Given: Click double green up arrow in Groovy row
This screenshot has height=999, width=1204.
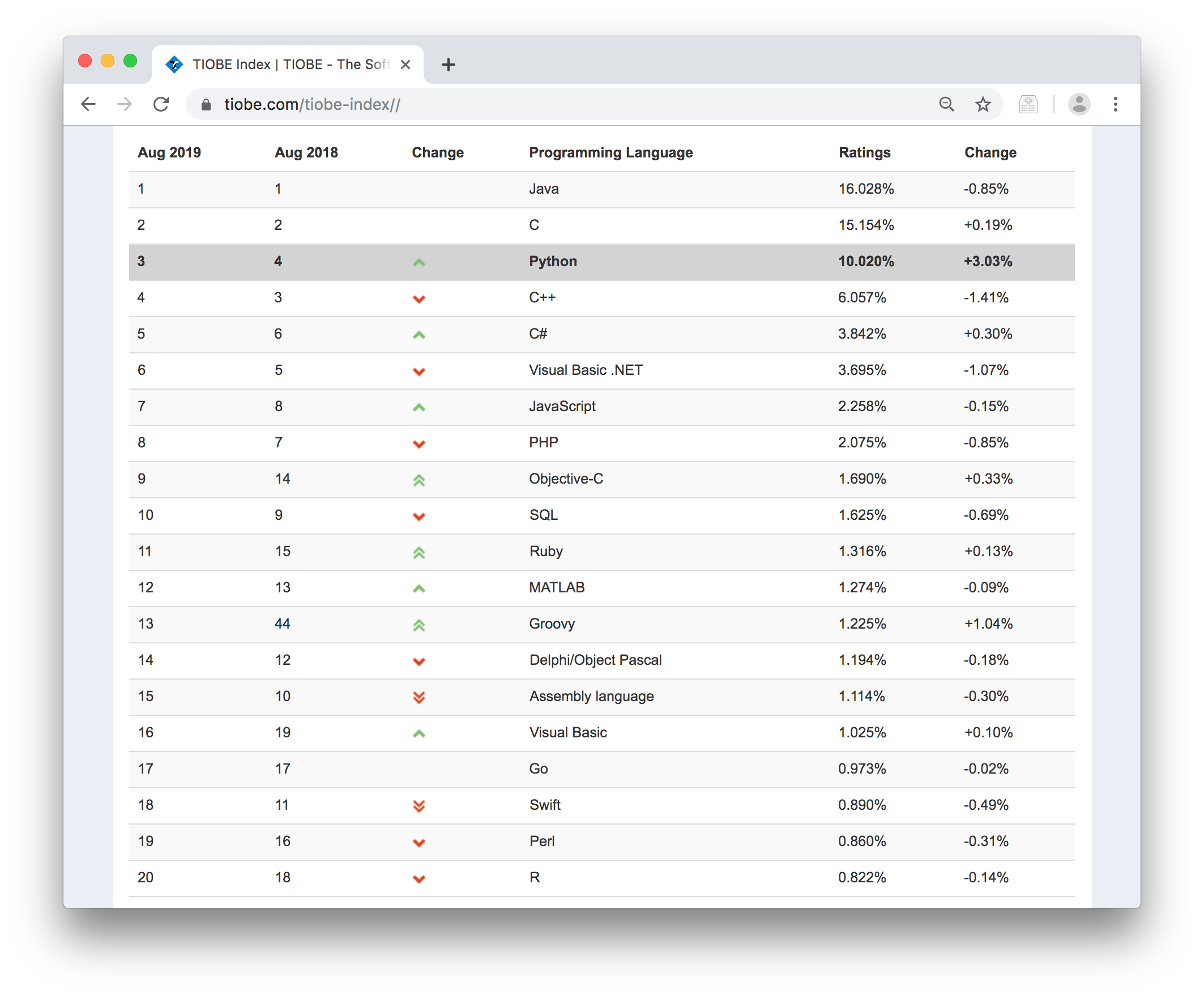Looking at the screenshot, I should tap(419, 625).
